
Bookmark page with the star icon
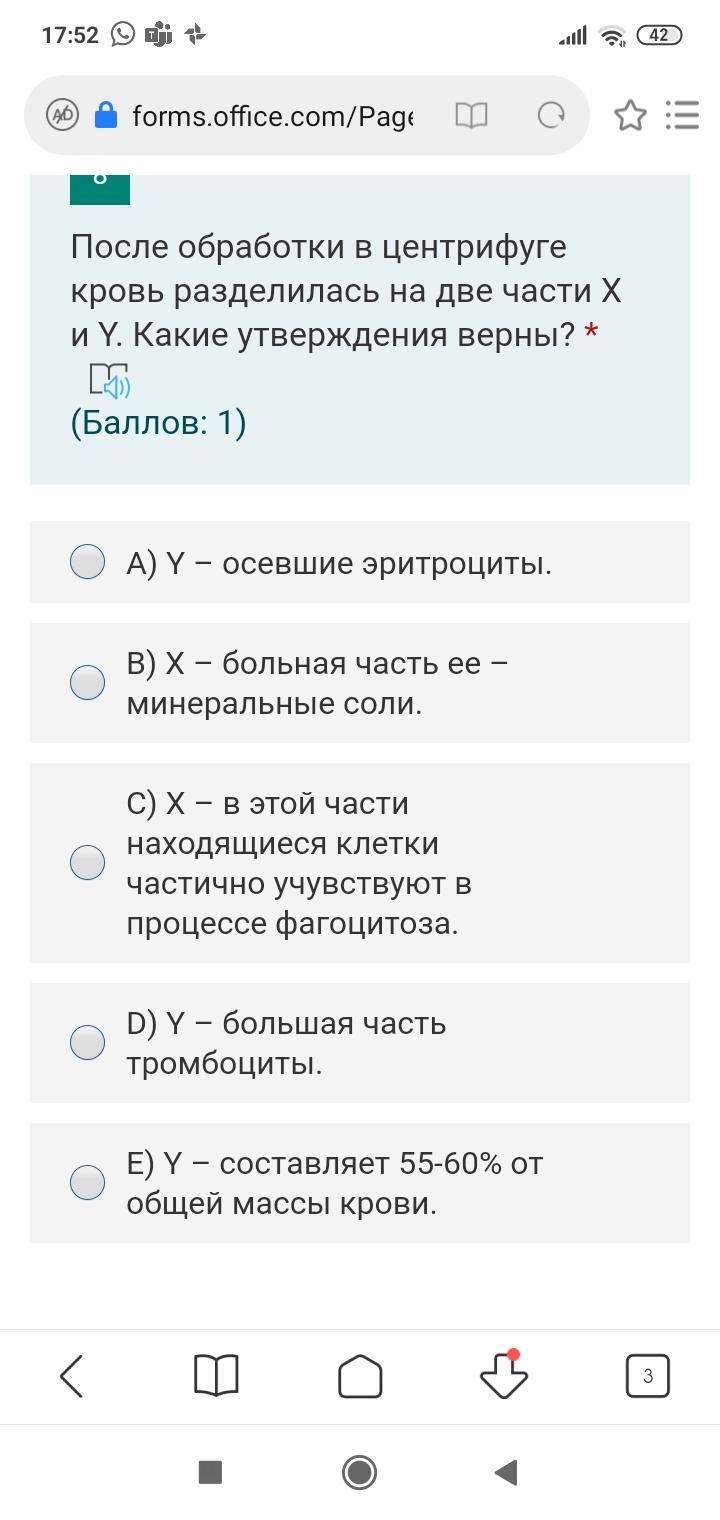coord(630,116)
